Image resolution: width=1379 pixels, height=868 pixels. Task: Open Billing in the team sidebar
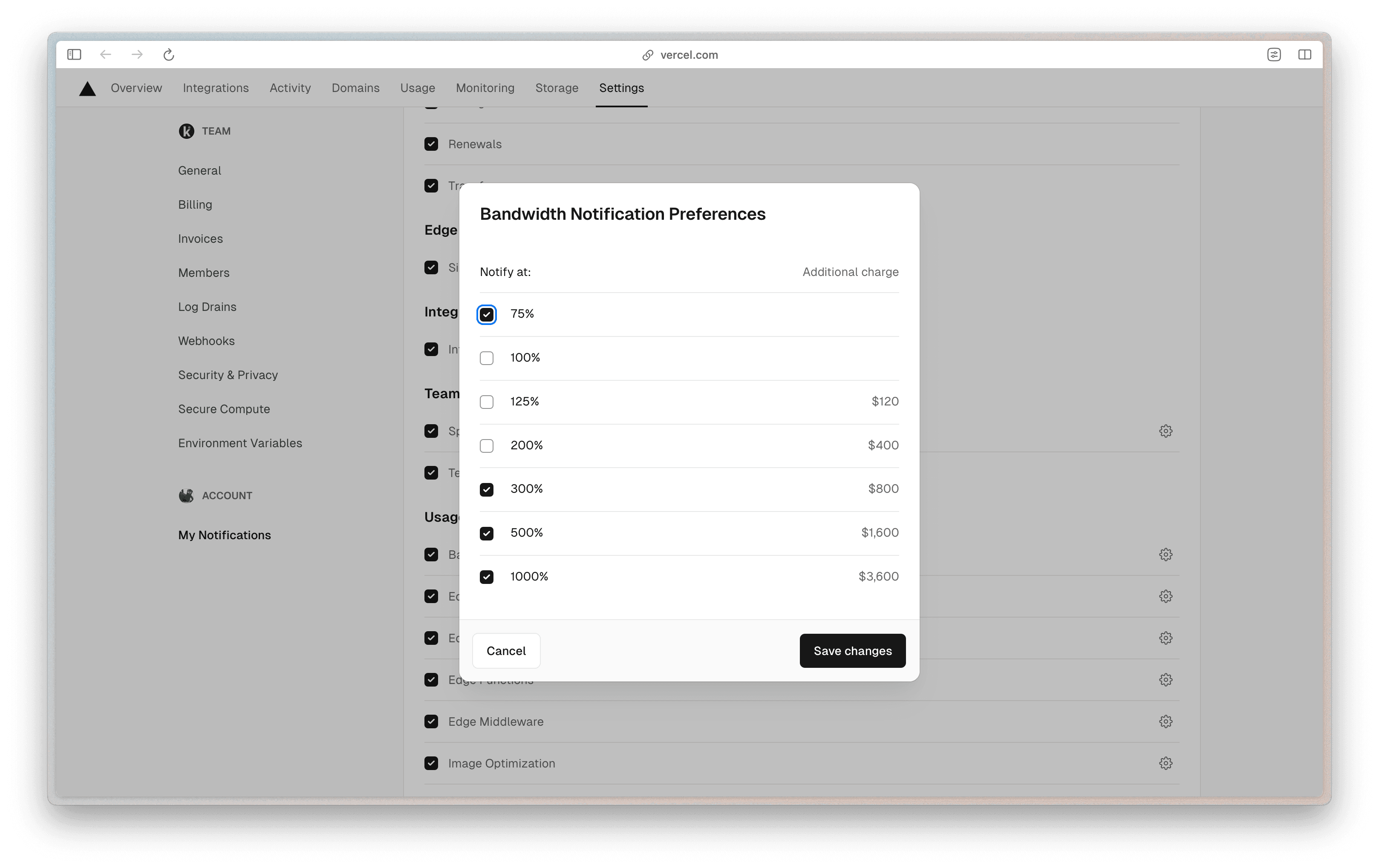[x=195, y=205]
